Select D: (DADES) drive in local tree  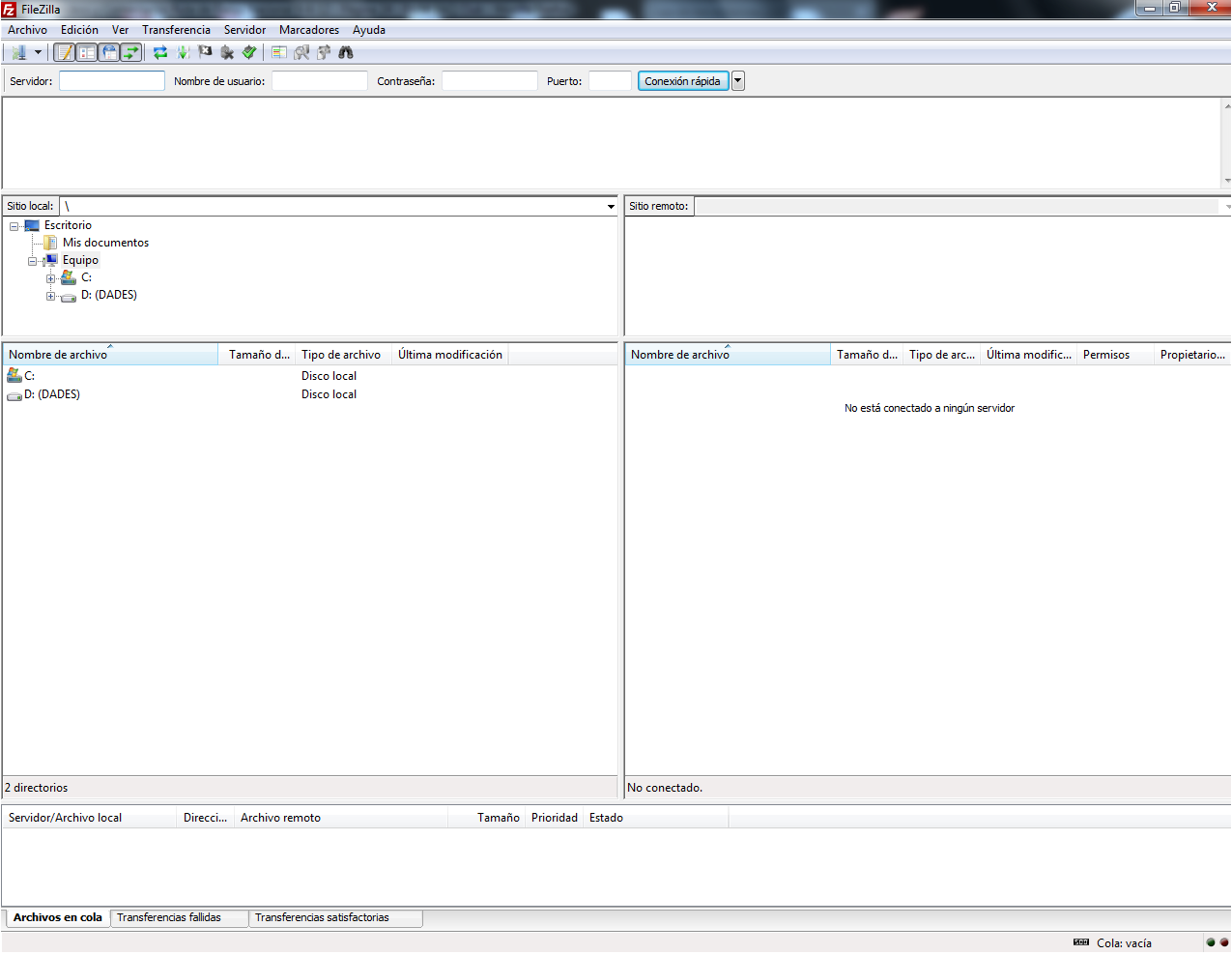point(108,295)
